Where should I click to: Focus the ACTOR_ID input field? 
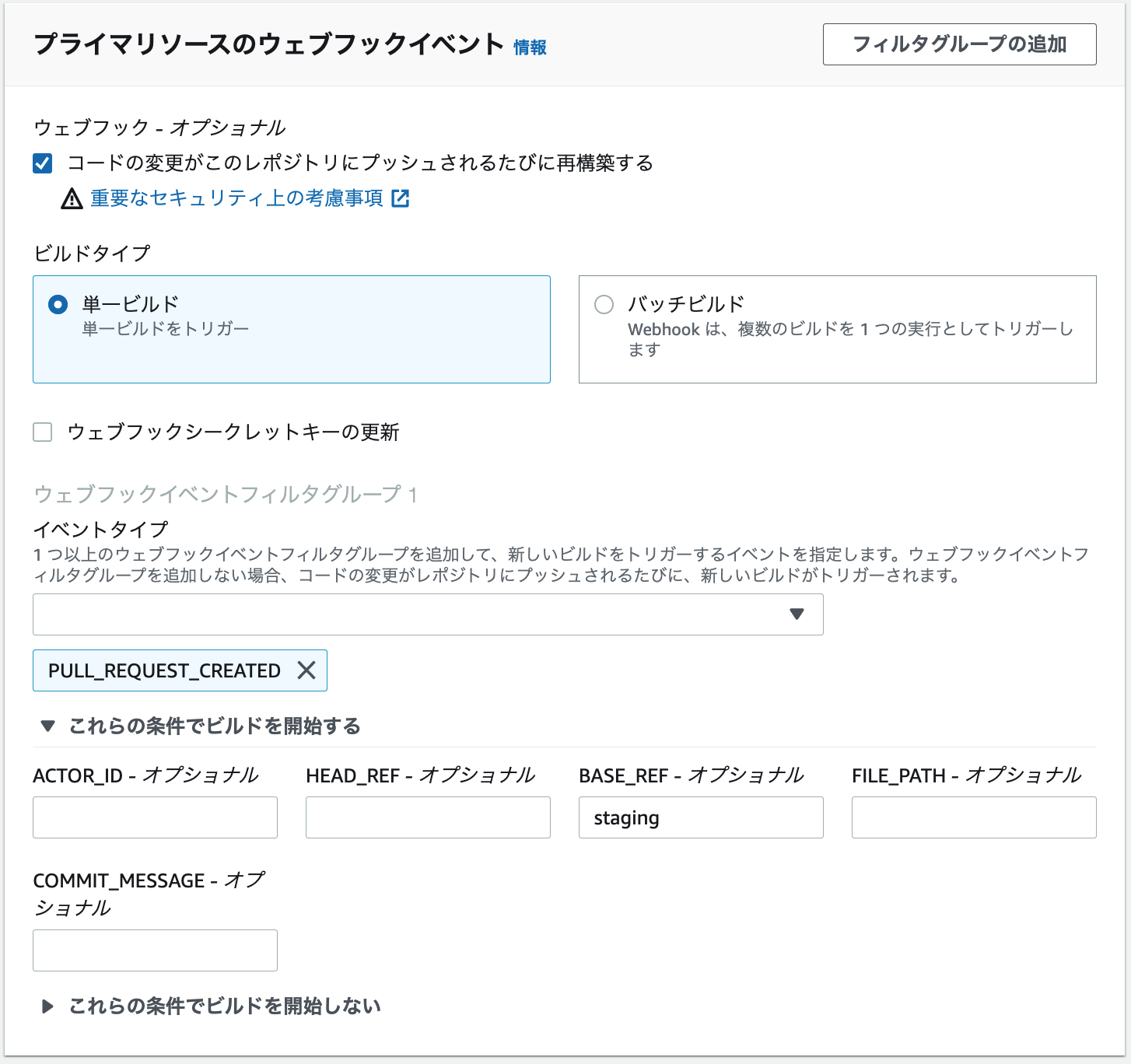tap(155, 817)
